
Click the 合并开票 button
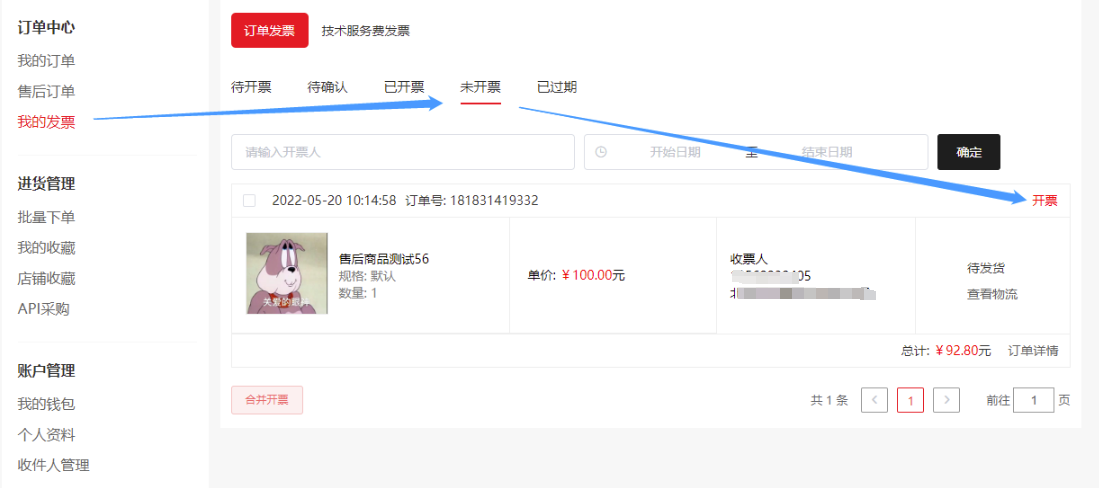[x=266, y=400]
